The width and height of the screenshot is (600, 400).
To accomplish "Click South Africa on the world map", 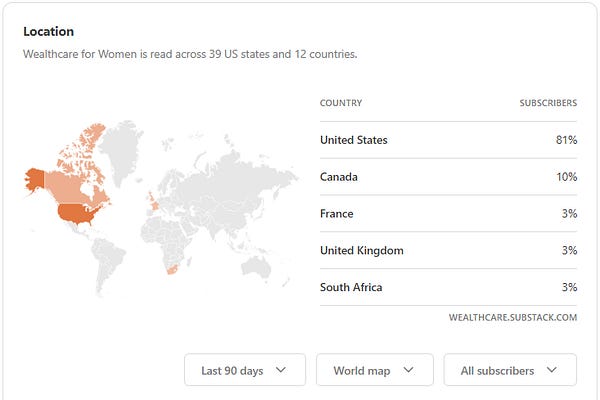I will [x=172, y=269].
